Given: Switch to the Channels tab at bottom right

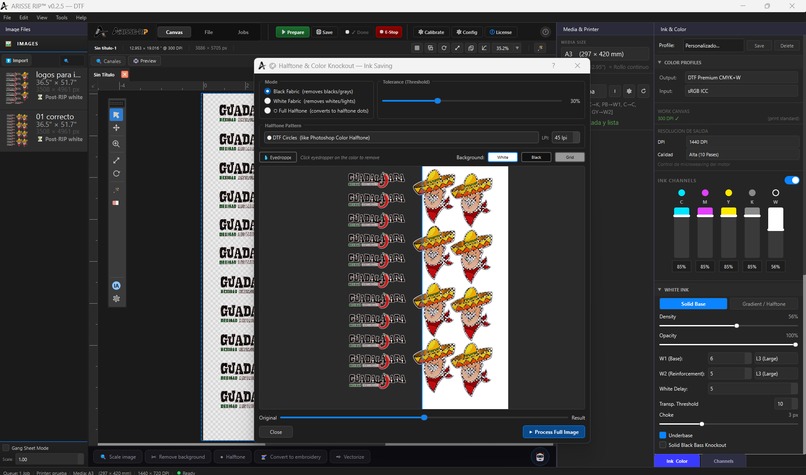Looking at the screenshot, I should click(x=723, y=461).
